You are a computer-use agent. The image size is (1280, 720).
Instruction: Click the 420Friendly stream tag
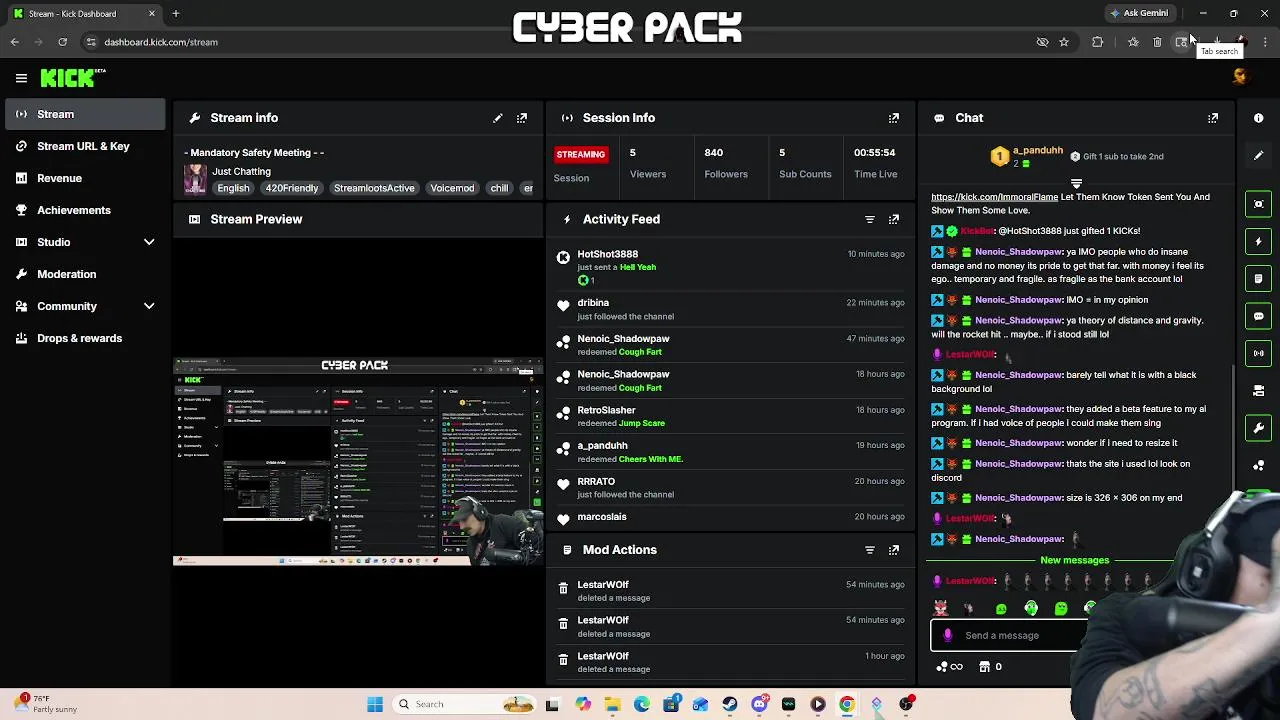[292, 188]
